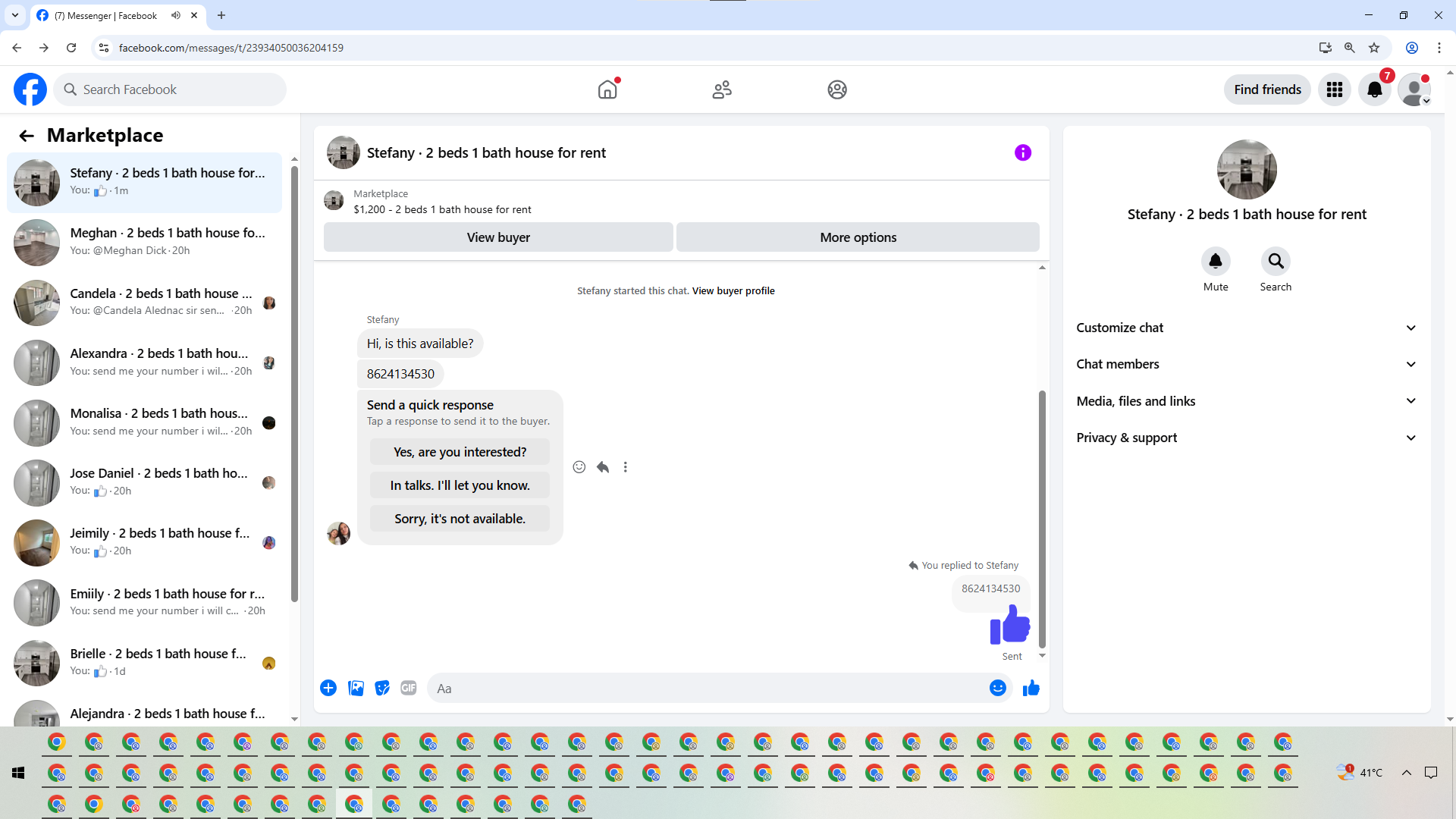Screen dimensions: 1456x819
Task: Go back to previous page in Chrome
Action: click(17, 48)
